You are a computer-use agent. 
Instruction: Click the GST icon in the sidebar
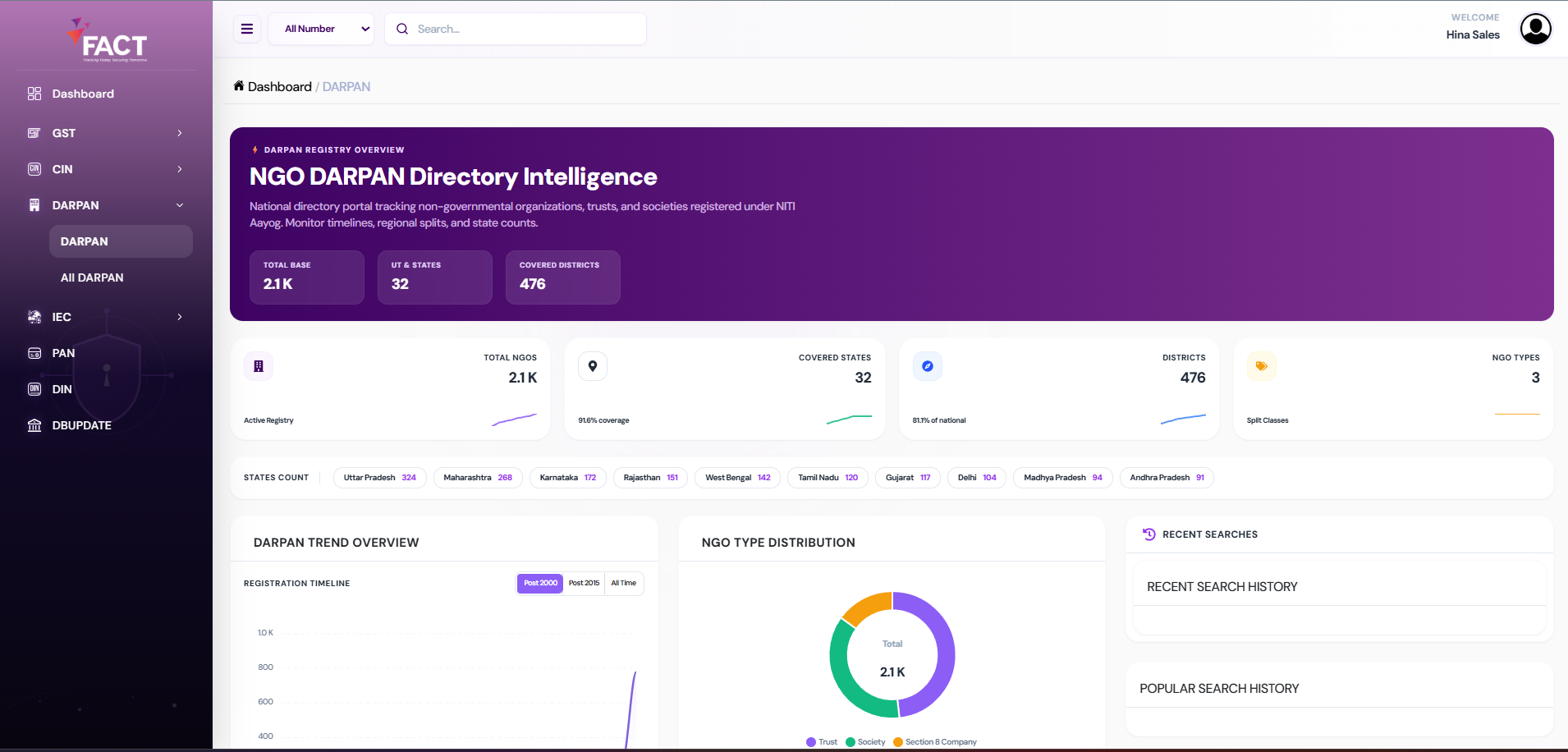coord(34,133)
